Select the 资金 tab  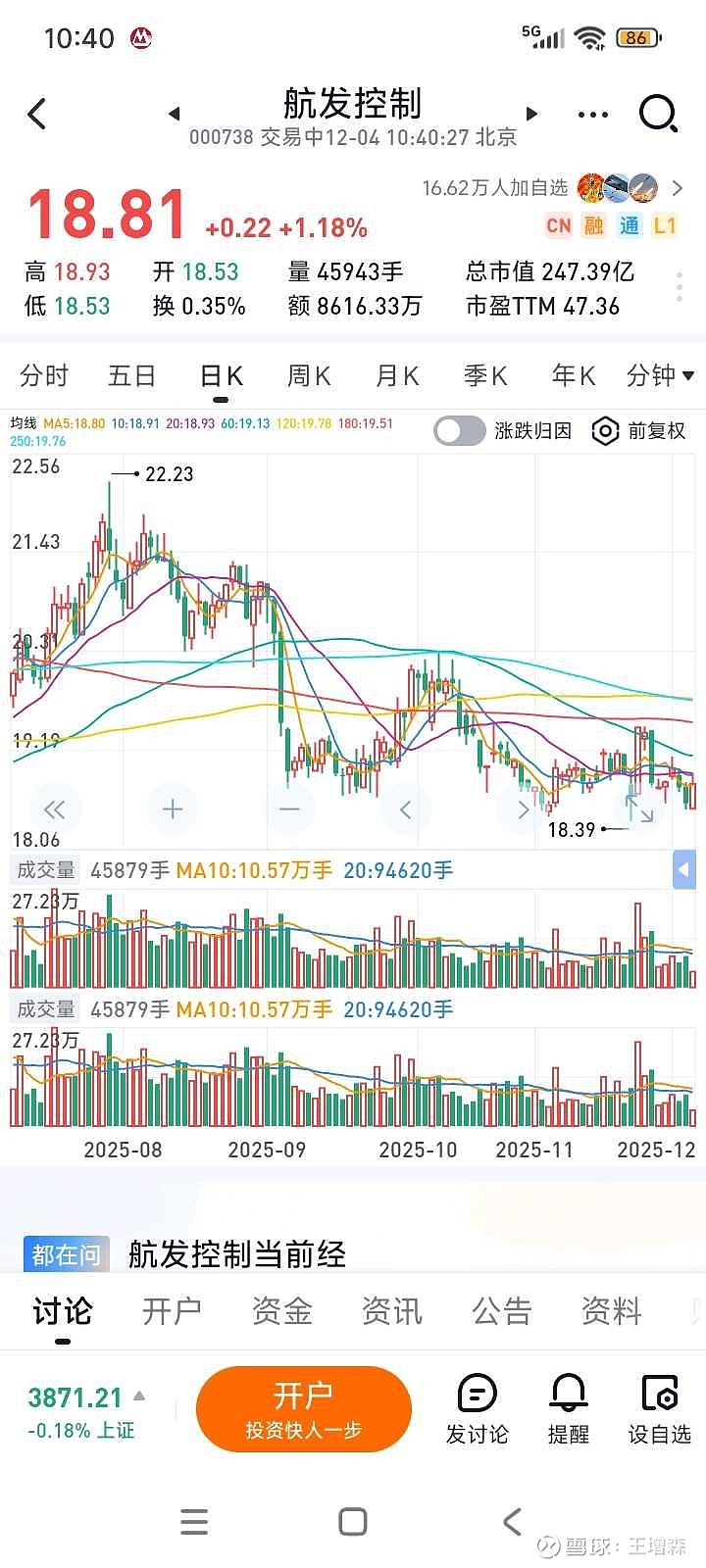[281, 1311]
